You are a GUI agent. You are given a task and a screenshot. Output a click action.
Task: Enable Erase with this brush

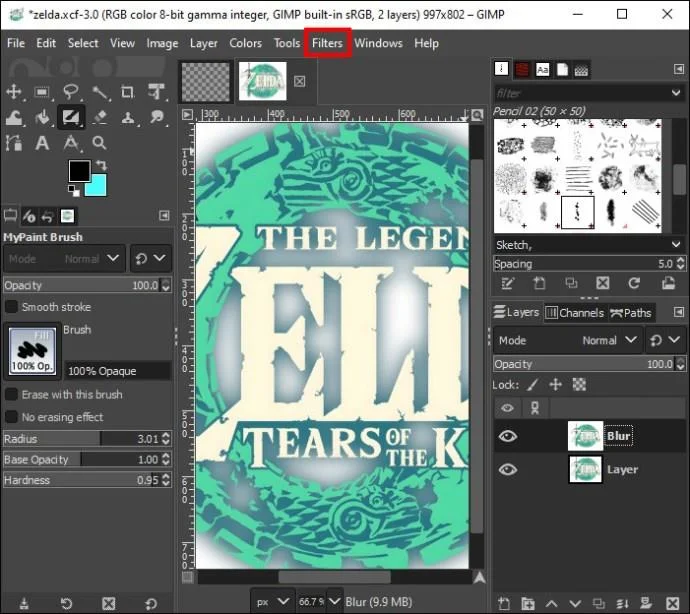[x=11, y=394]
